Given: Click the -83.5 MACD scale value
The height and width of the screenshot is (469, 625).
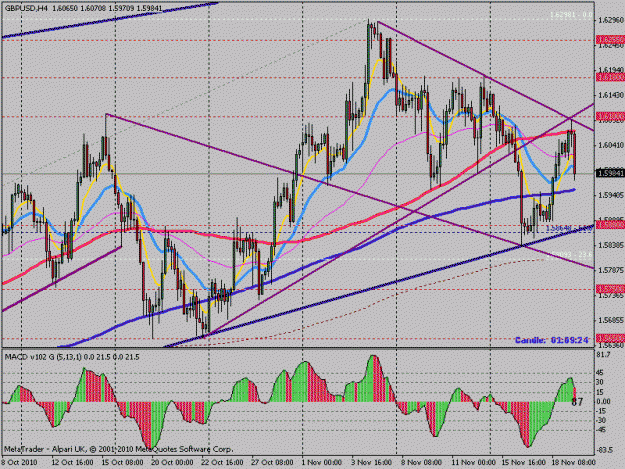Looking at the screenshot, I should [605, 450].
